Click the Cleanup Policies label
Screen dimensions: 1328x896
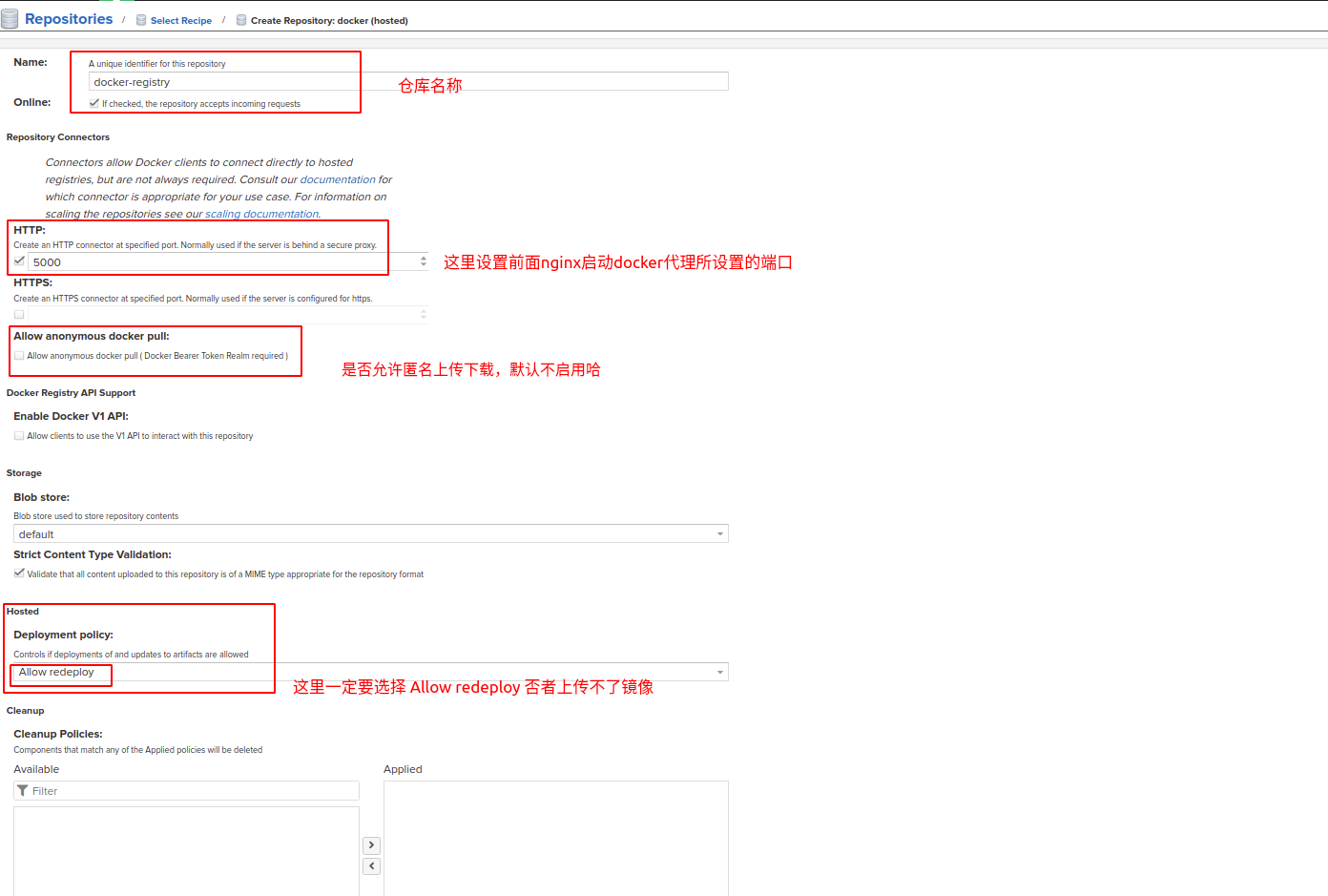tap(58, 734)
